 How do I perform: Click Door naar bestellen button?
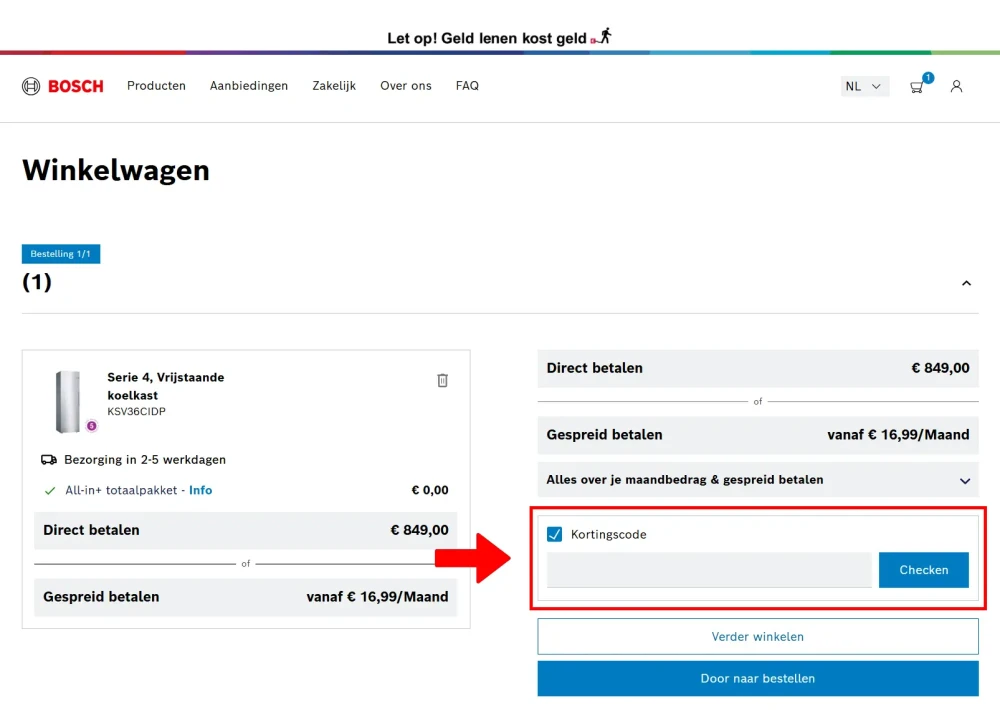(x=758, y=678)
